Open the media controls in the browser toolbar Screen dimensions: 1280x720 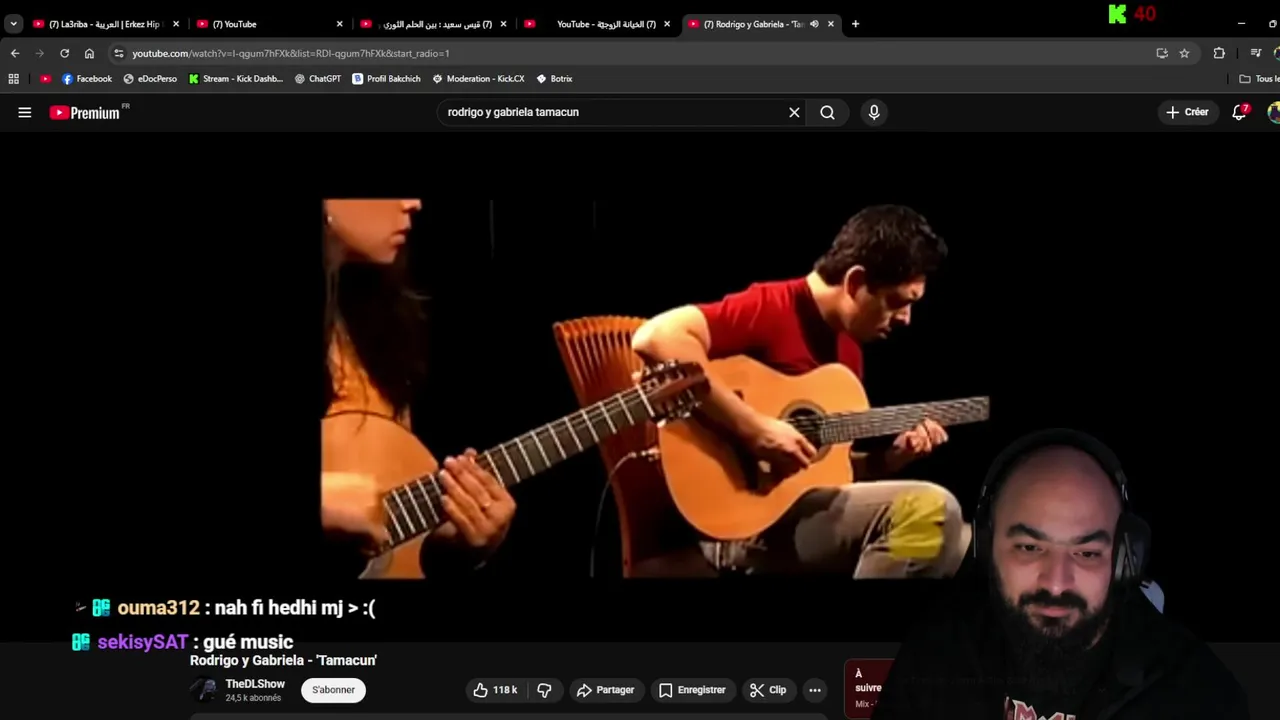pos(1256,53)
